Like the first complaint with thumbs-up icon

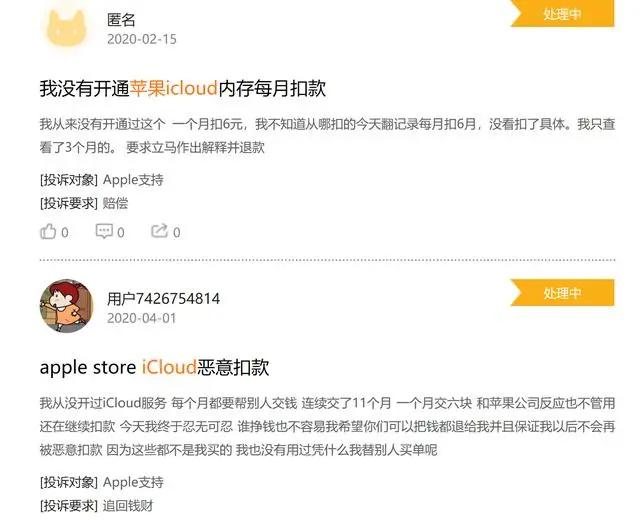(x=48, y=231)
